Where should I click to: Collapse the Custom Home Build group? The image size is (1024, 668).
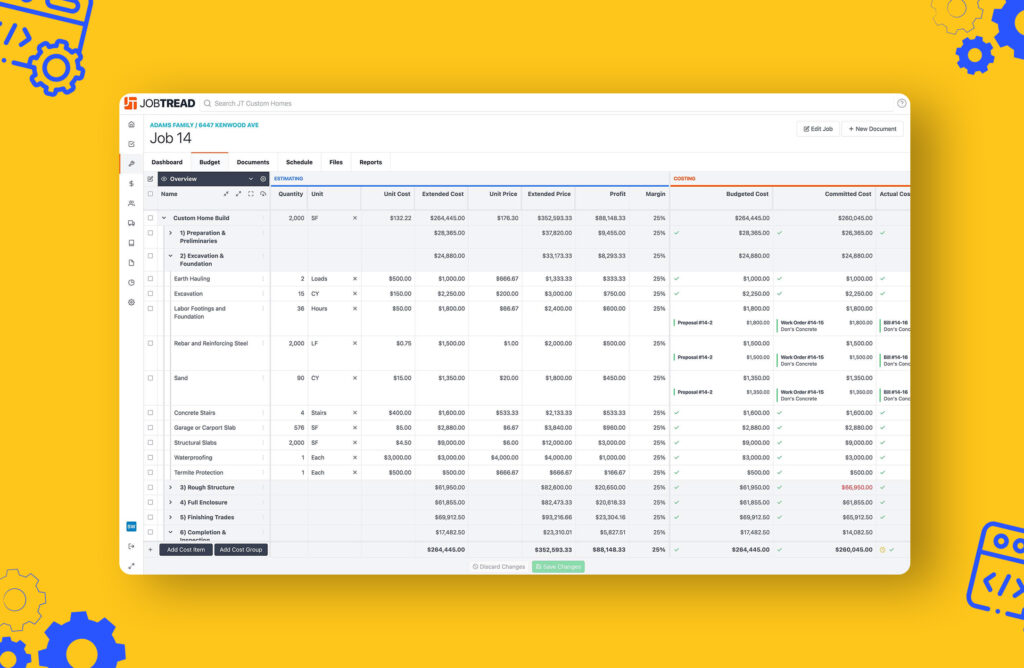click(164, 218)
